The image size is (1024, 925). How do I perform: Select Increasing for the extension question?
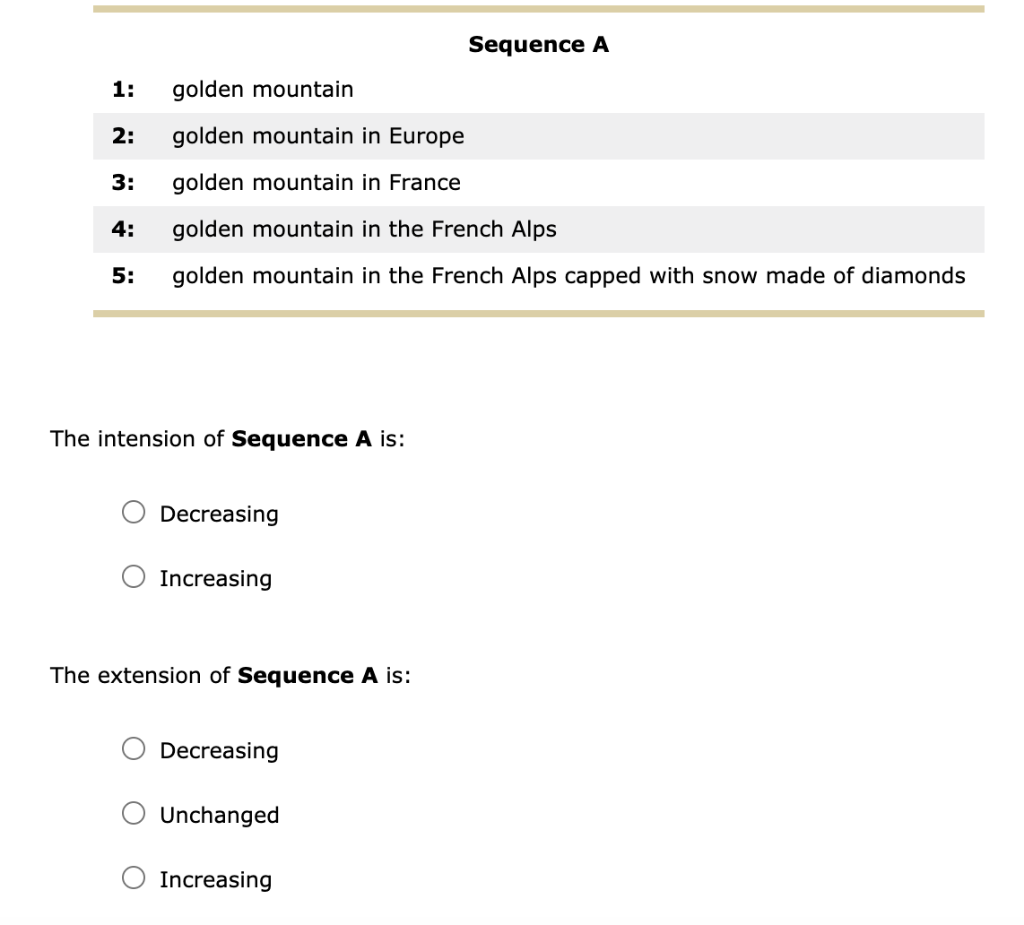(x=133, y=877)
